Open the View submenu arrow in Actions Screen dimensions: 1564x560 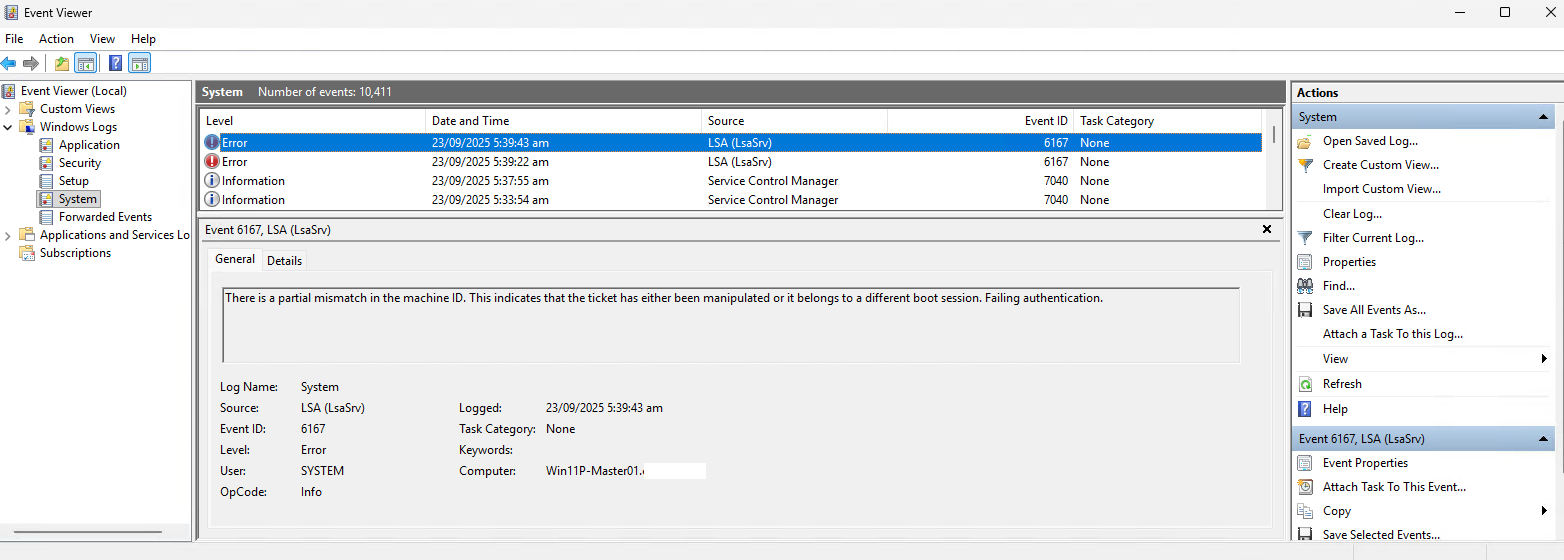coord(1545,359)
